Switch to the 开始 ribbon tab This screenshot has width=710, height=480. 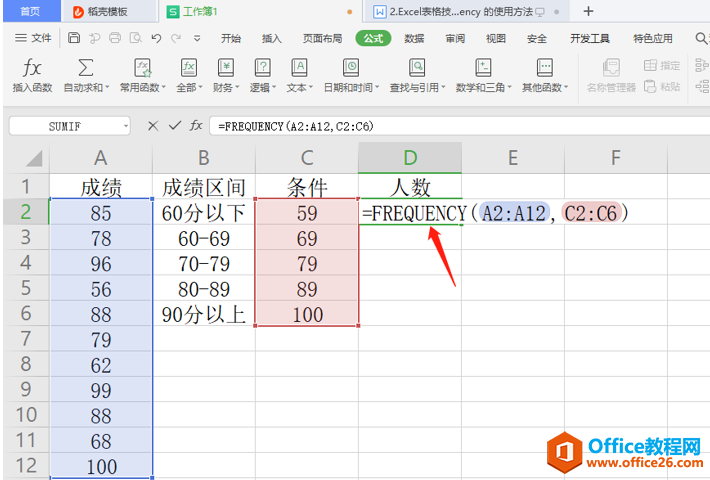[x=231, y=38]
